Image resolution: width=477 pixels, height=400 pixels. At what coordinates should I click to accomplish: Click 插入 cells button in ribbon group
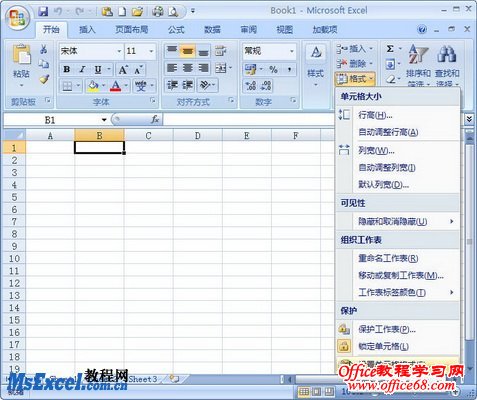tap(355, 49)
